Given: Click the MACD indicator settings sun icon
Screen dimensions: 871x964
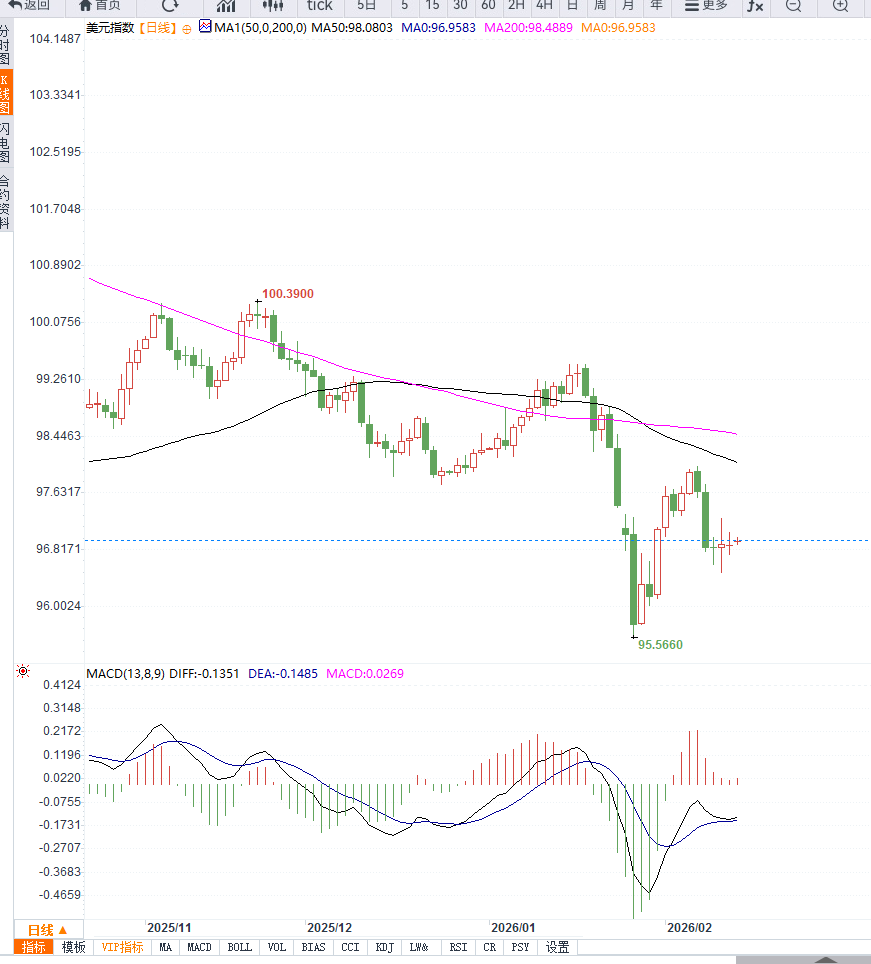Looking at the screenshot, I should pos(23,672).
